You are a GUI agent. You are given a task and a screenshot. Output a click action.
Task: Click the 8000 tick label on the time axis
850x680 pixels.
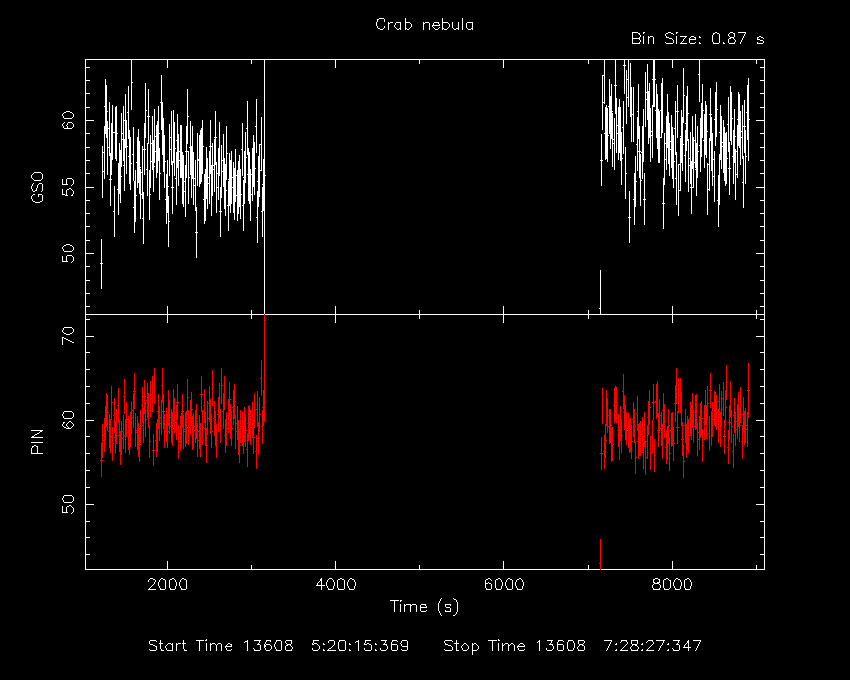(672, 585)
